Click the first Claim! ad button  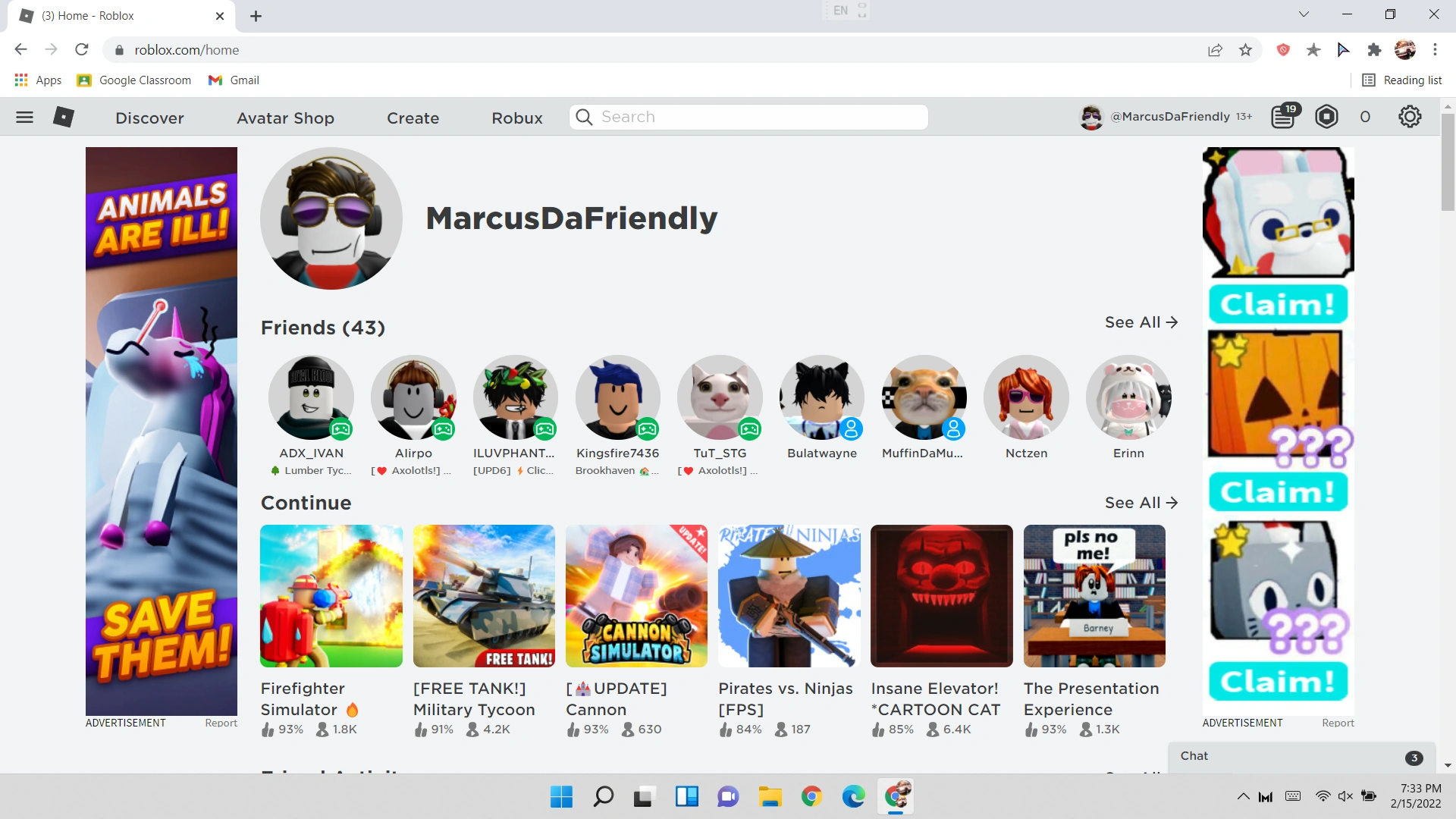[1278, 304]
